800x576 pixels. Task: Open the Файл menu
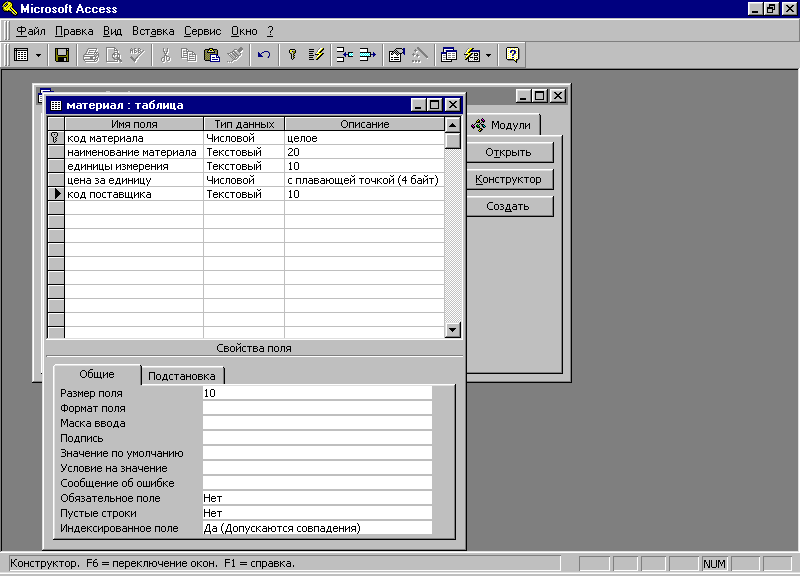[31, 31]
